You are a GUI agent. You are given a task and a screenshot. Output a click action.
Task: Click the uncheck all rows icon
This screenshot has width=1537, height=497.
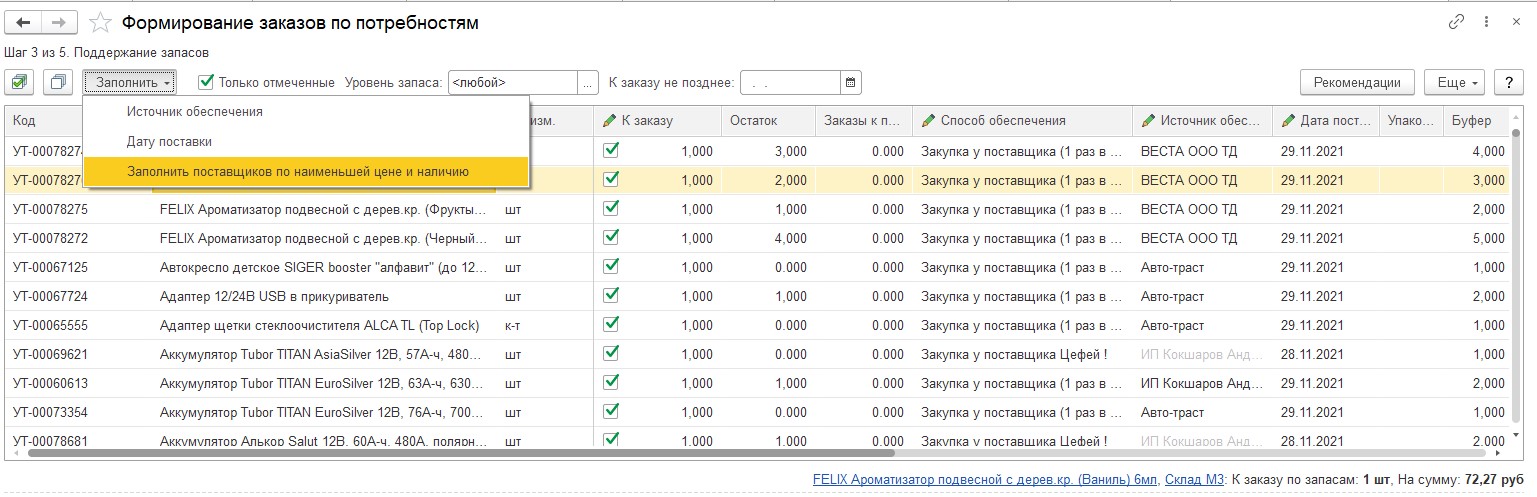(x=58, y=82)
